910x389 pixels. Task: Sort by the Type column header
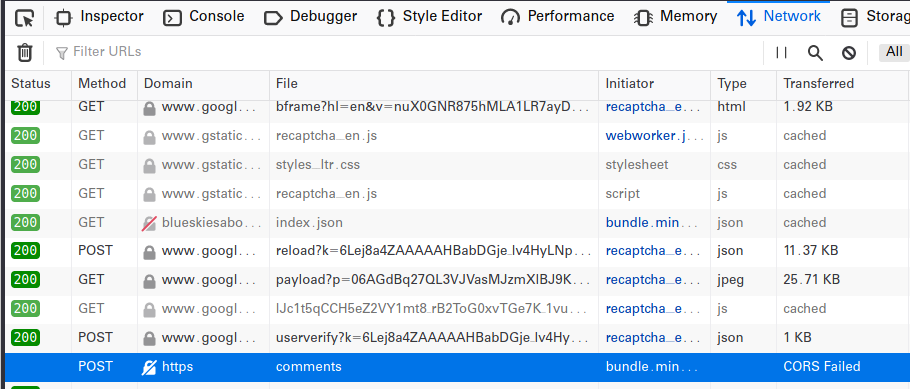(x=743, y=84)
